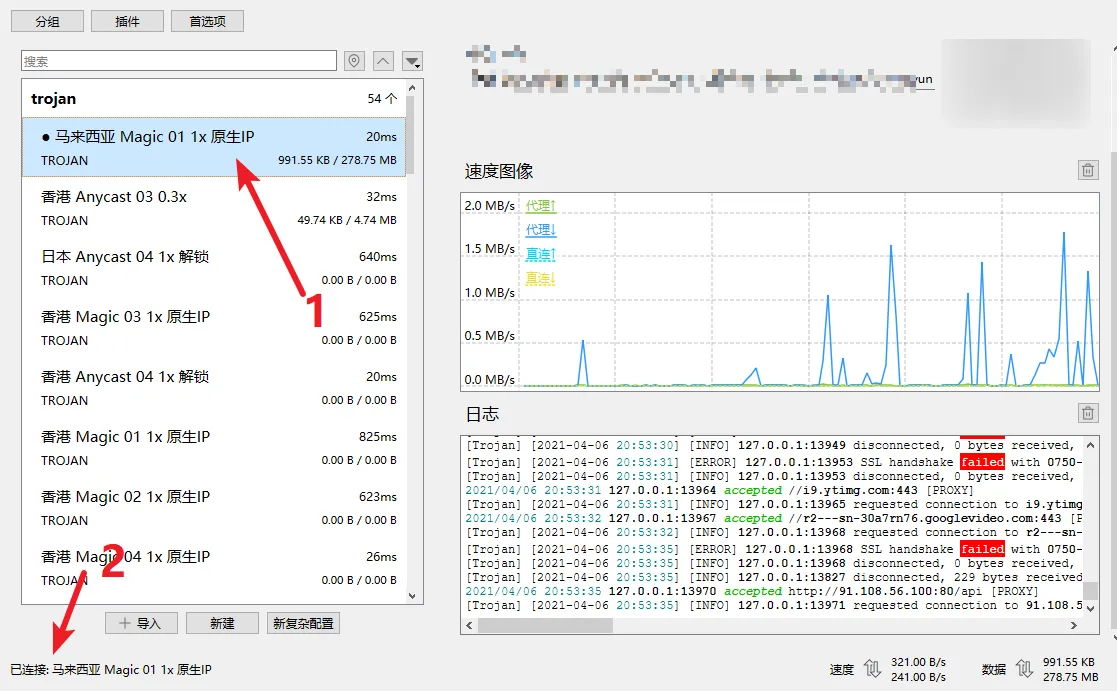This screenshot has height=691, width=1117.
Task: Click the log's horizontal scrollbar thumb
Action: click(545, 625)
